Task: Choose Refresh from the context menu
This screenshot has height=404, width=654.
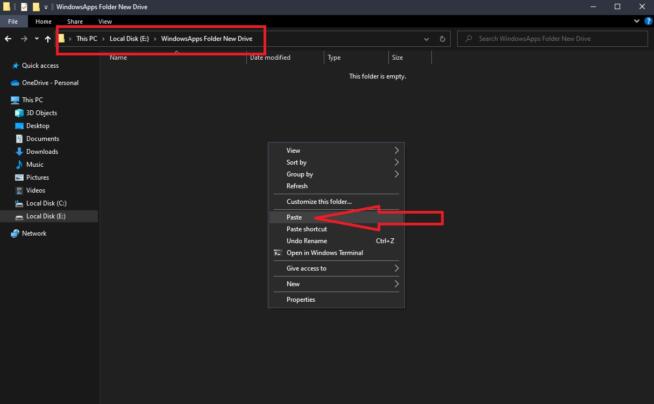Action: click(x=336, y=186)
